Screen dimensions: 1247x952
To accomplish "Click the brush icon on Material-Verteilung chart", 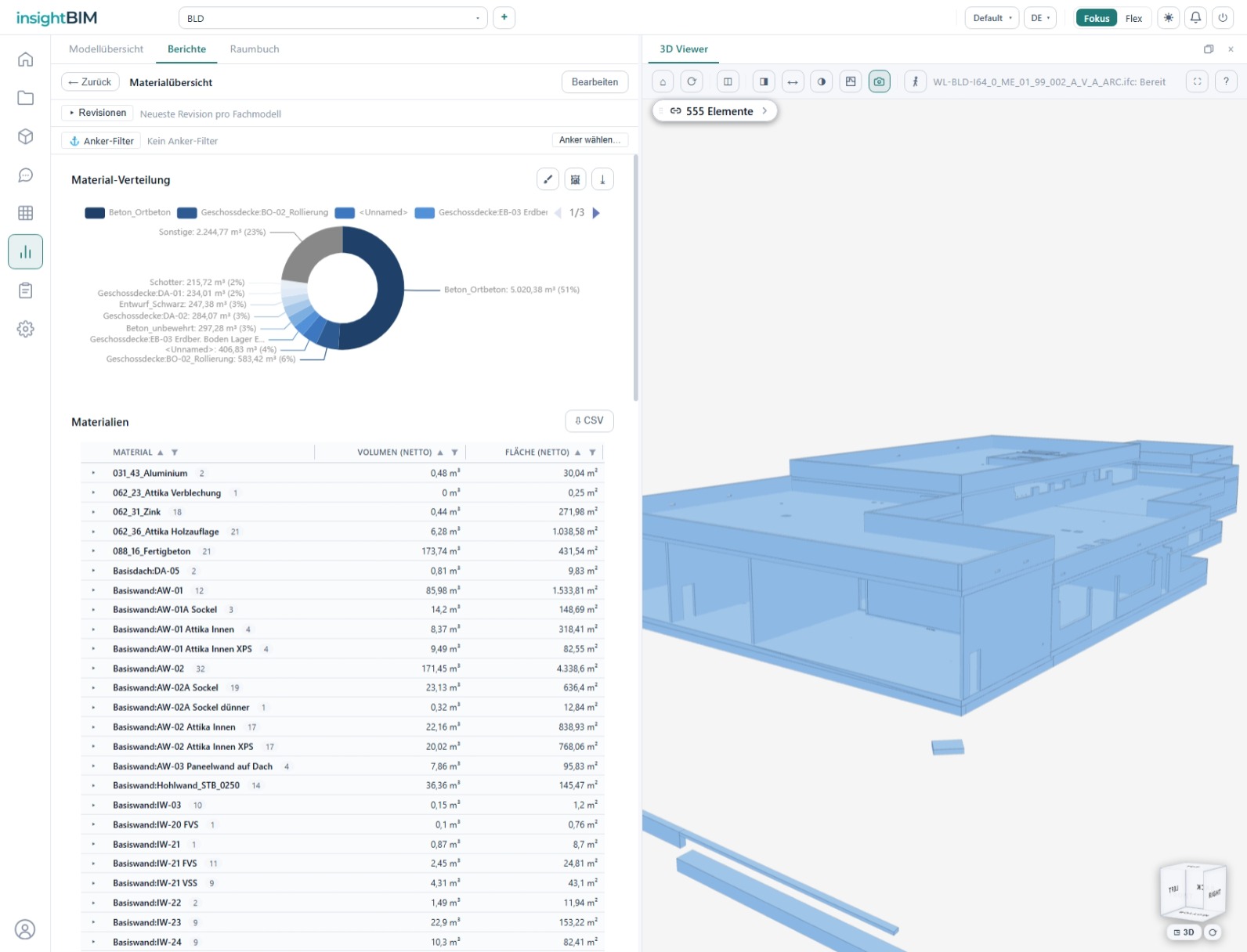I will pyautogui.click(x=548, y=179).
